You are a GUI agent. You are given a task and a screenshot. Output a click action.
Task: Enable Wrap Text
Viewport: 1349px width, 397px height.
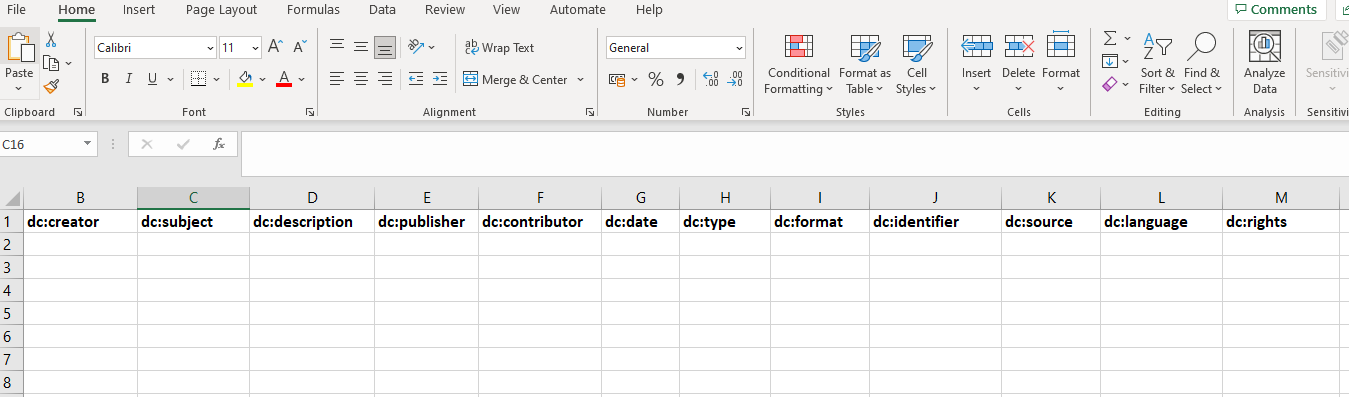tap(499, 47)
